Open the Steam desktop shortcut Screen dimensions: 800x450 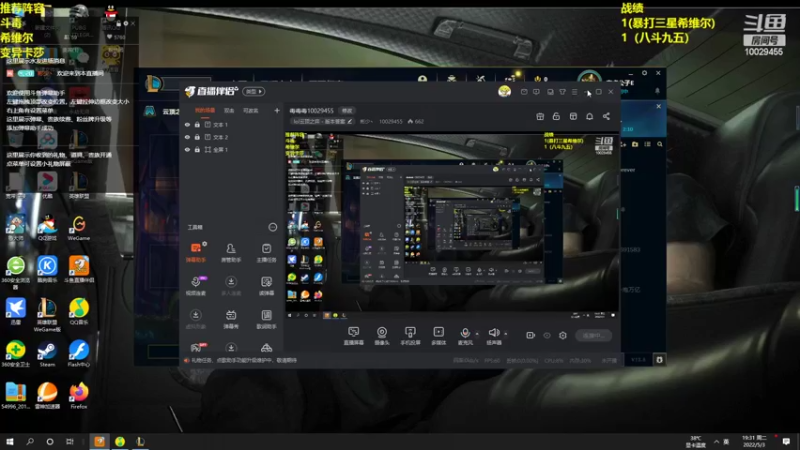47,354
